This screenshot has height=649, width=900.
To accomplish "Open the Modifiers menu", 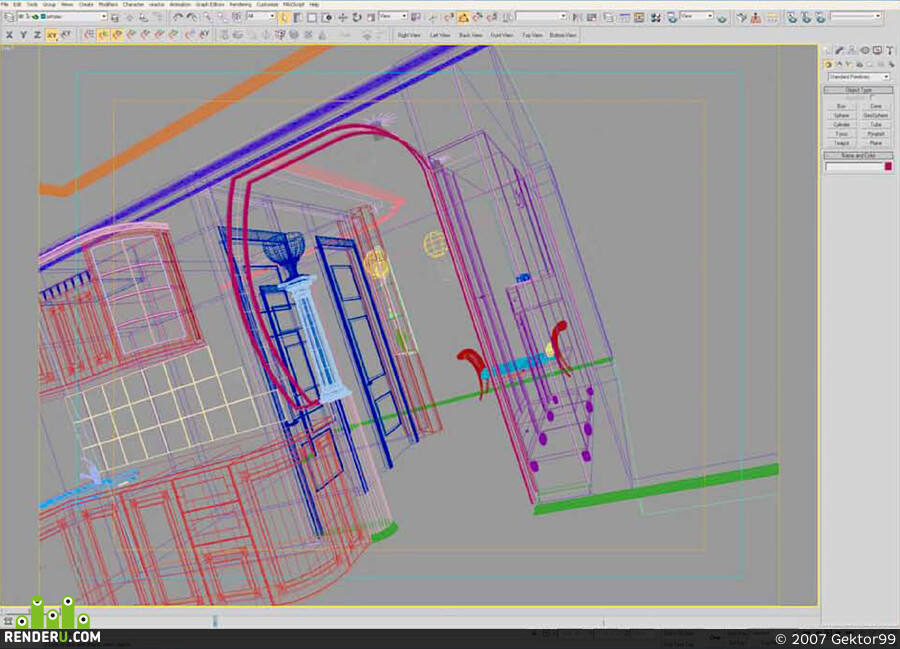I will pyautogui.click(x=108, y=5).
